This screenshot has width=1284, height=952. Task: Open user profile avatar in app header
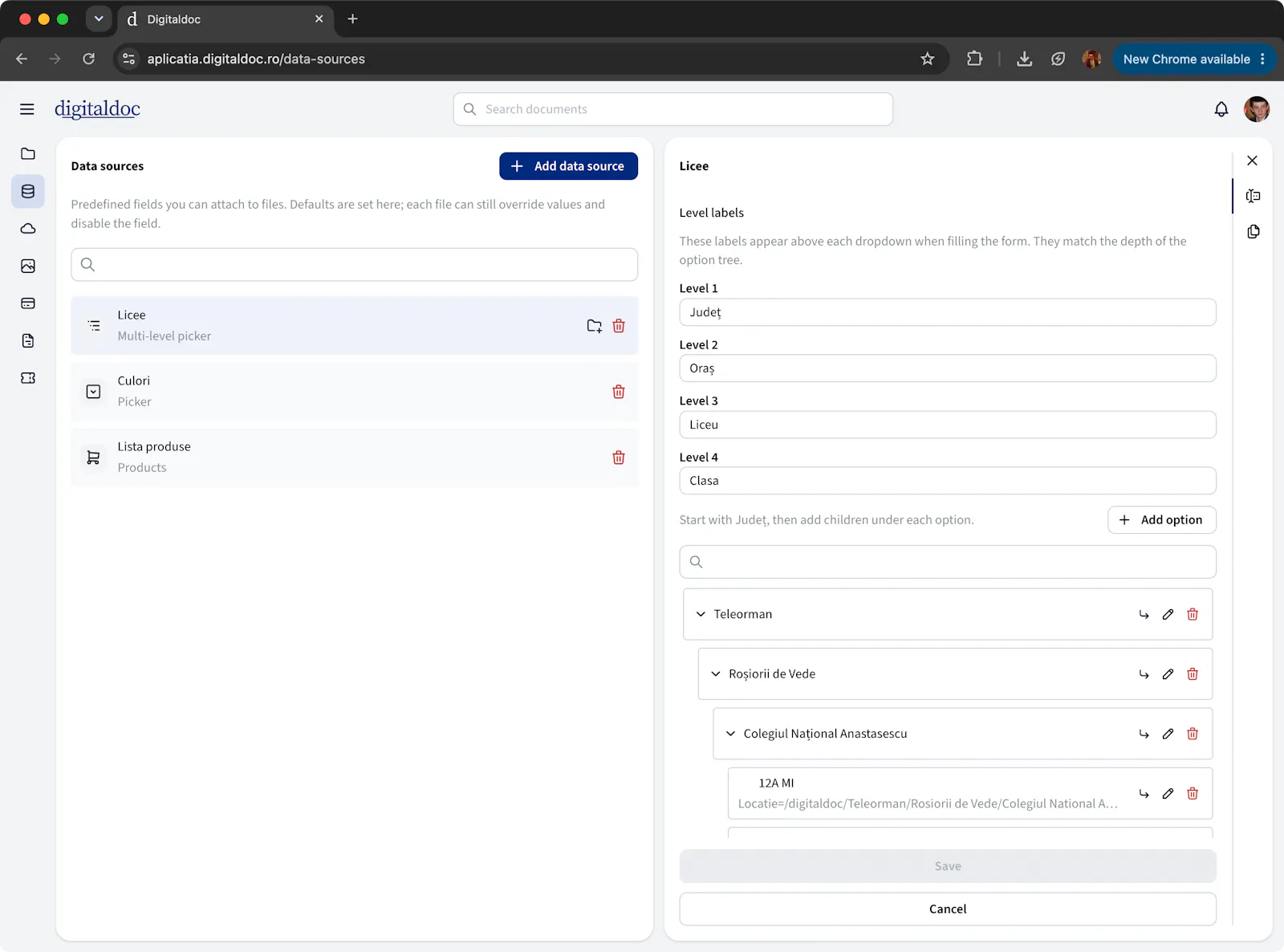(x=1257, y=109)
